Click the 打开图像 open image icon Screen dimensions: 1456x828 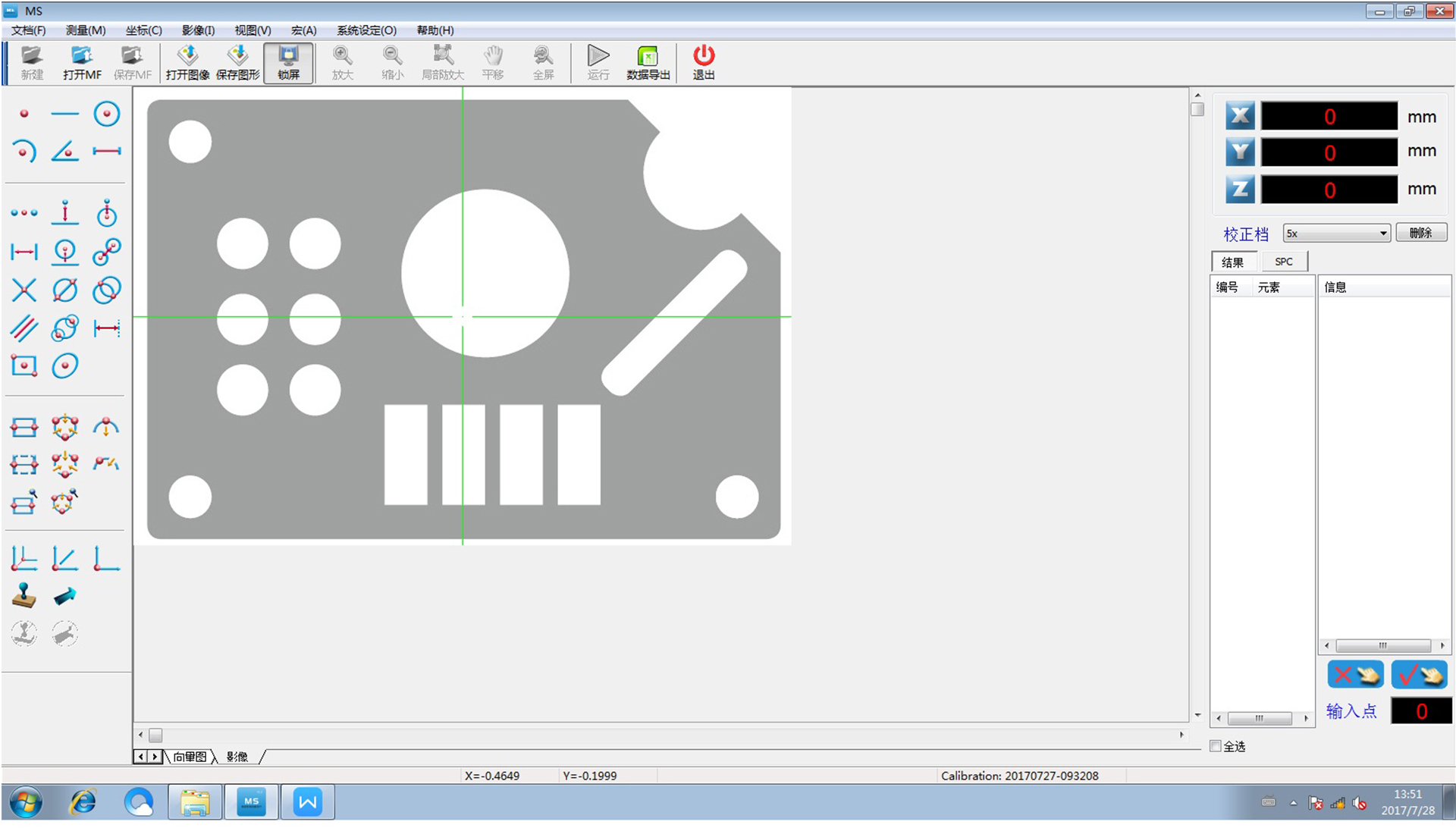tap(187, 62)
